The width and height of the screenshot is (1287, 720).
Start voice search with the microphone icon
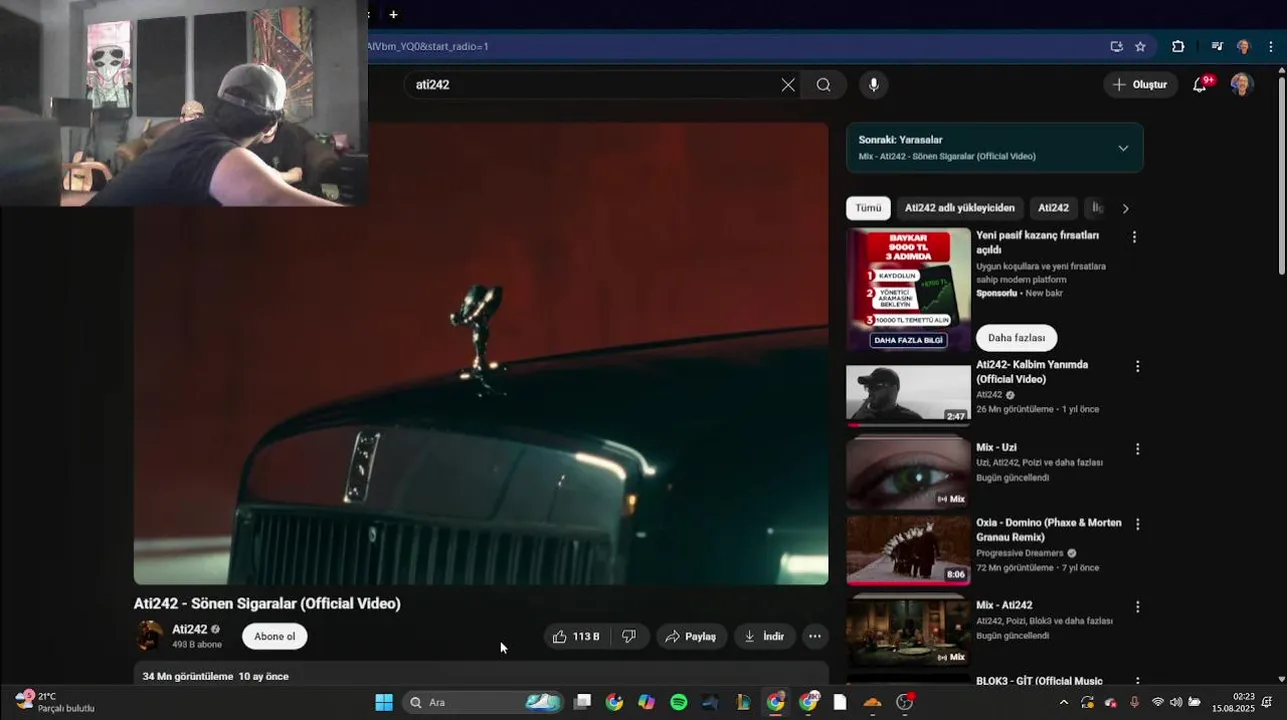(874, 85)
